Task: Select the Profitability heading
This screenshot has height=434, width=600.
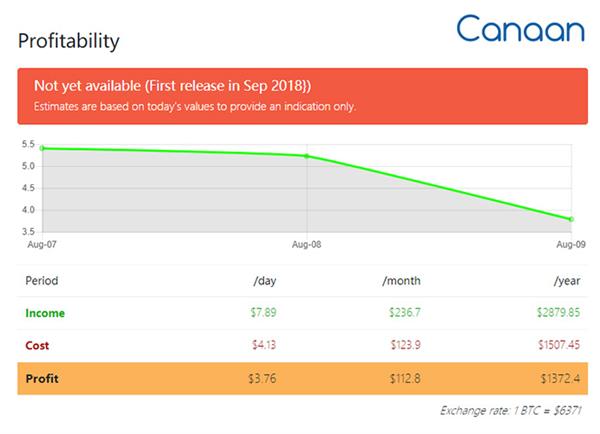Action: coord(69,41)
